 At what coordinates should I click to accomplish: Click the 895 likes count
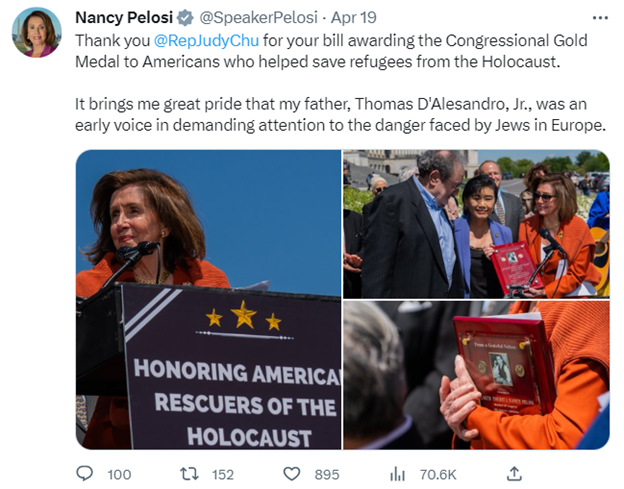(x=325, y=474)
